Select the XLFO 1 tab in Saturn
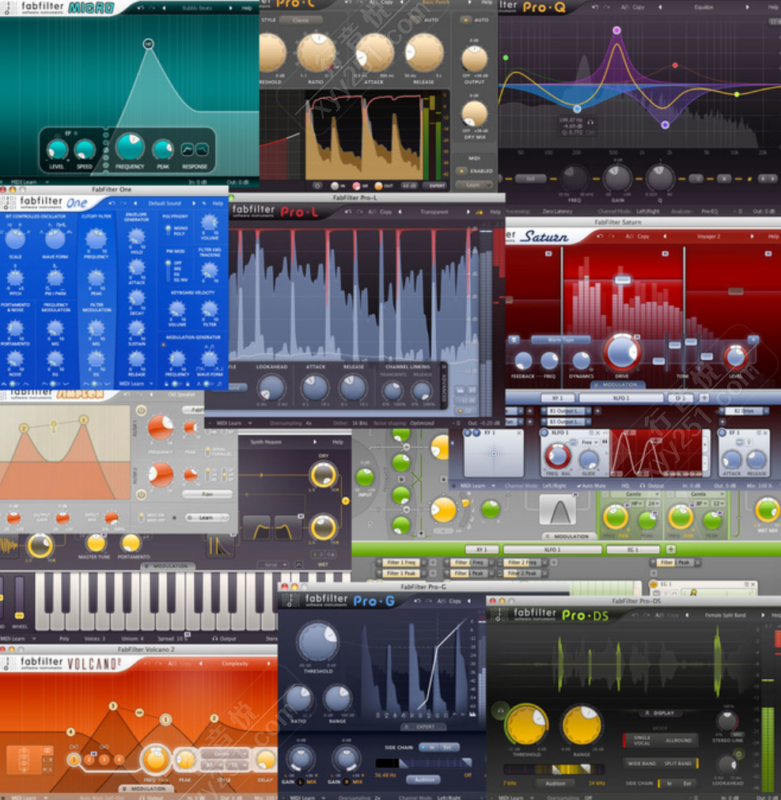 point(620,397)
